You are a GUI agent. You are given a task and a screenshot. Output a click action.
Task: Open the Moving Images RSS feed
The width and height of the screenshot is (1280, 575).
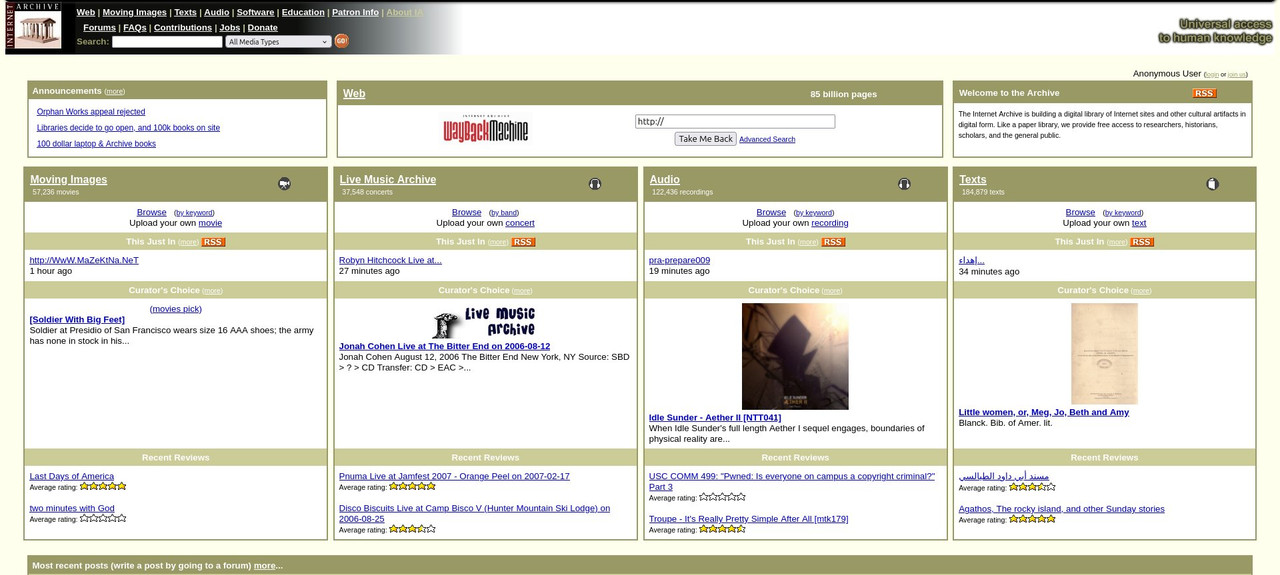pyautogui.click(x=213, y=242)
